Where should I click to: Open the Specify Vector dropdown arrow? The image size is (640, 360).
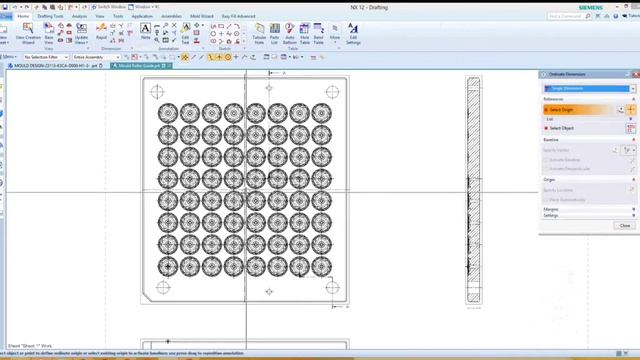(633, 150)
